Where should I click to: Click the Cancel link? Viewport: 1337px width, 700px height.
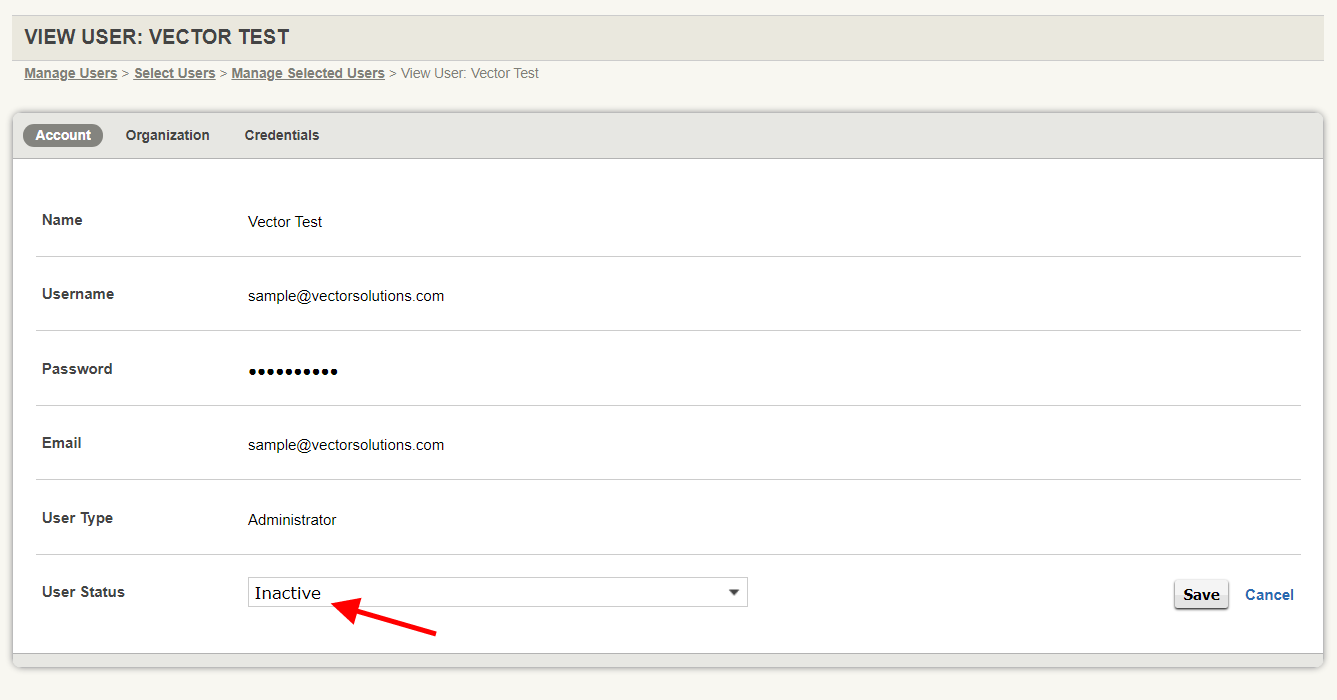[x=1269, y=594]
